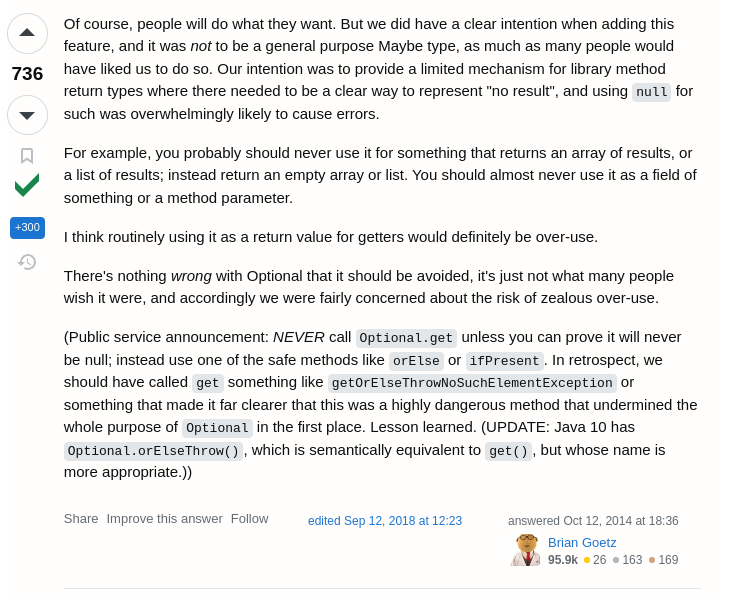The width and height of the screenshot is (740, 594).
Task: Downvote this answer
Action: (x=27, y=115)
